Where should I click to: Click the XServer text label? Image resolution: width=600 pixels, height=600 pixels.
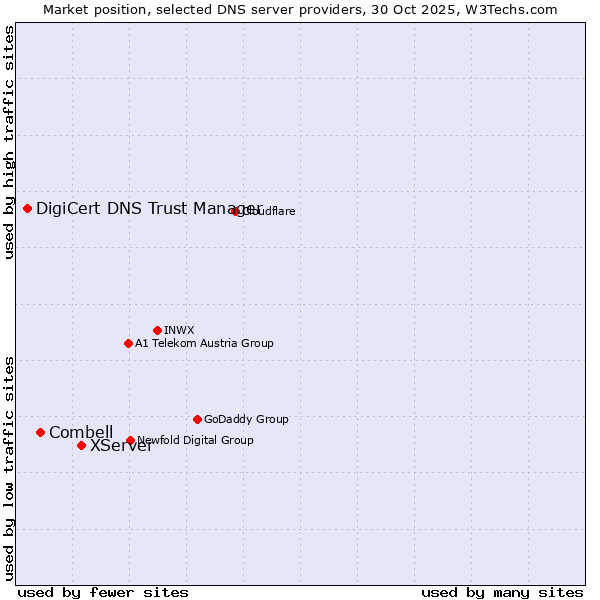click(x=121, y=446)
